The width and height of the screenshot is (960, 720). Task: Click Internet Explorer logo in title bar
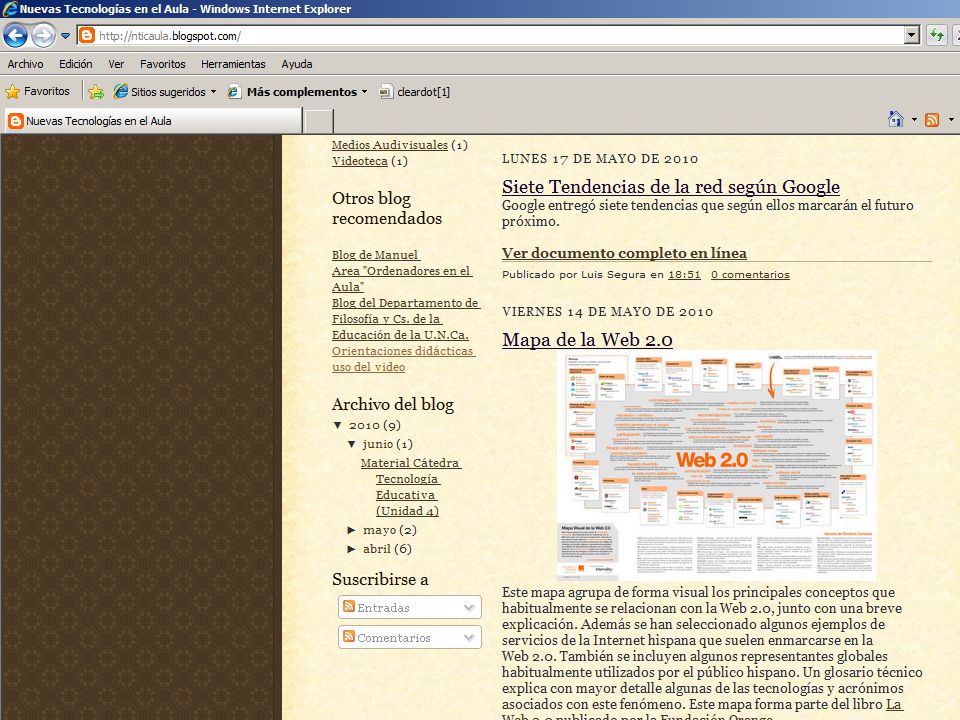[9, 9]
